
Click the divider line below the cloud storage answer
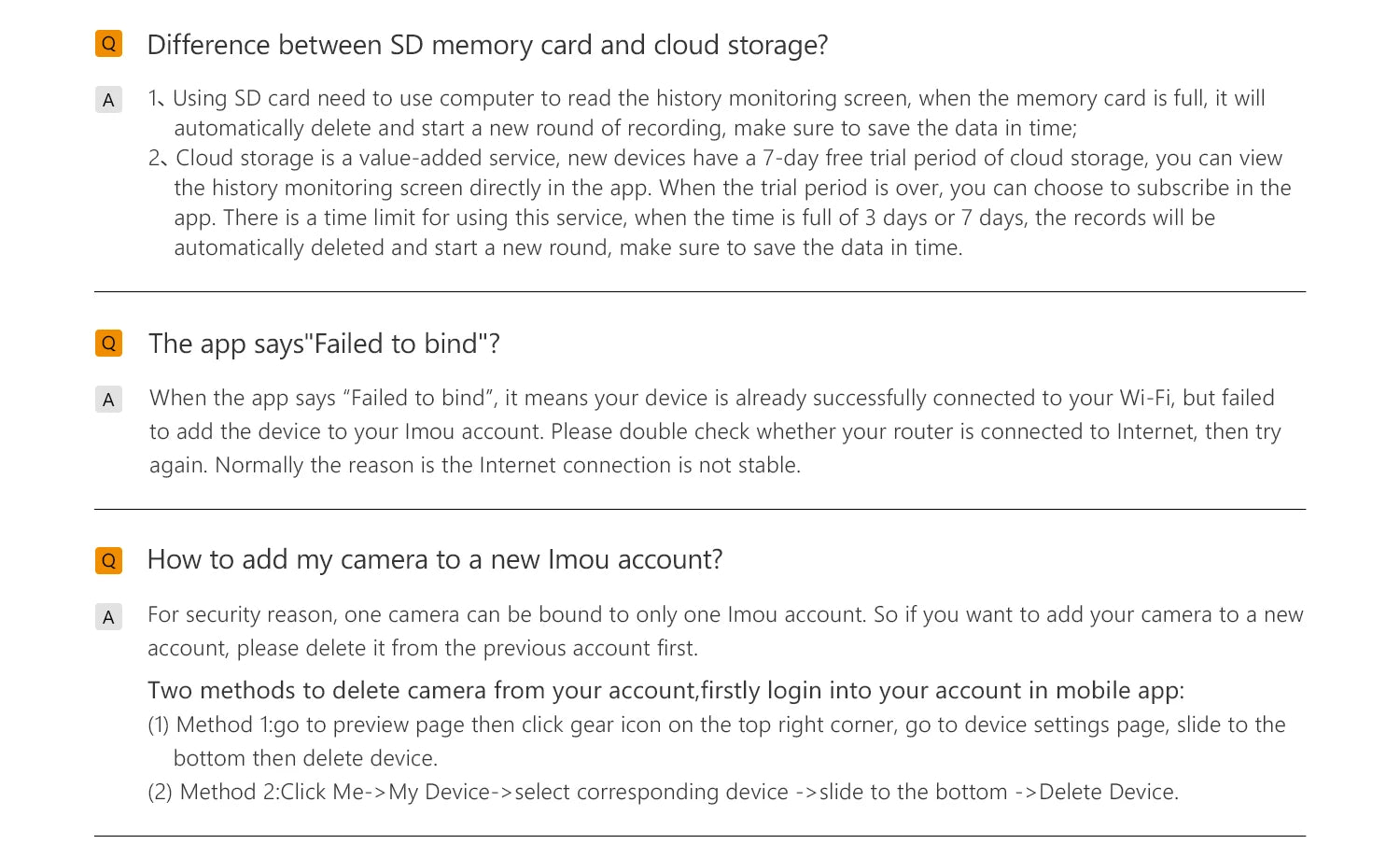coord(700,291)
